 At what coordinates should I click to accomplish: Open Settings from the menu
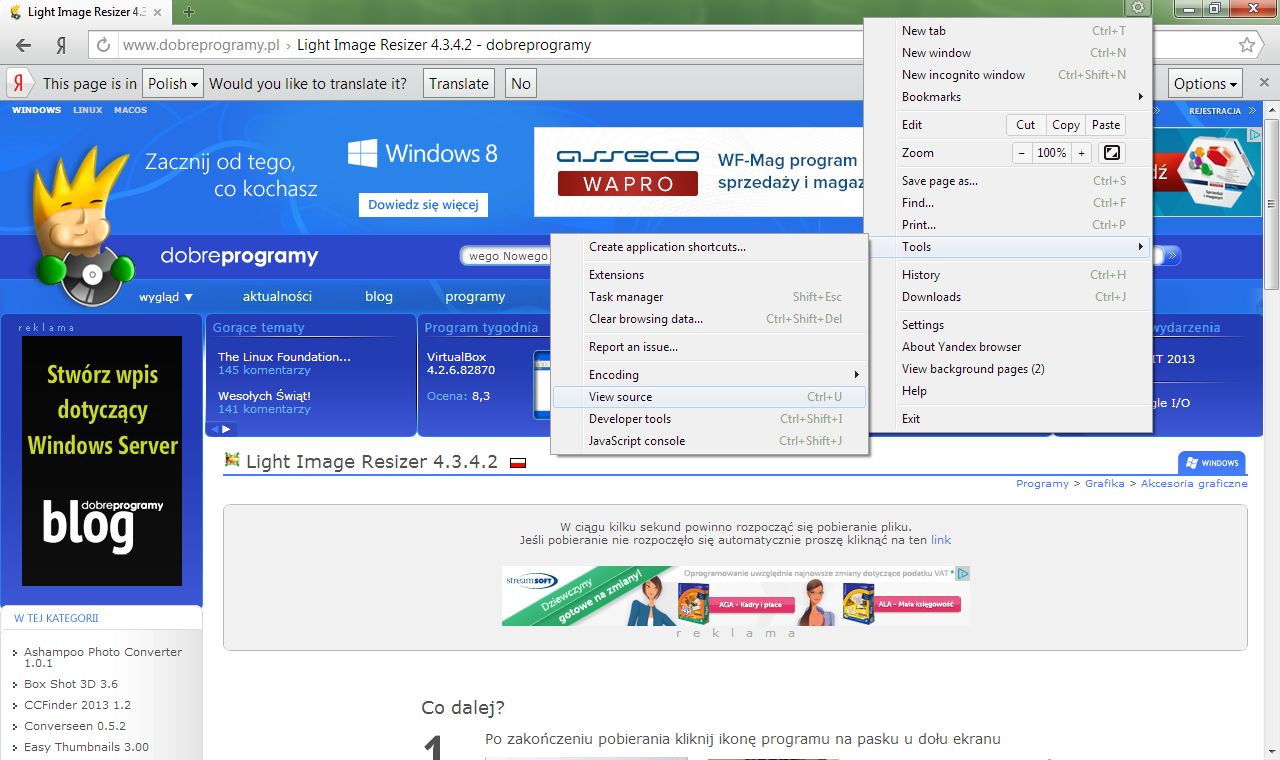(1008, 325)
